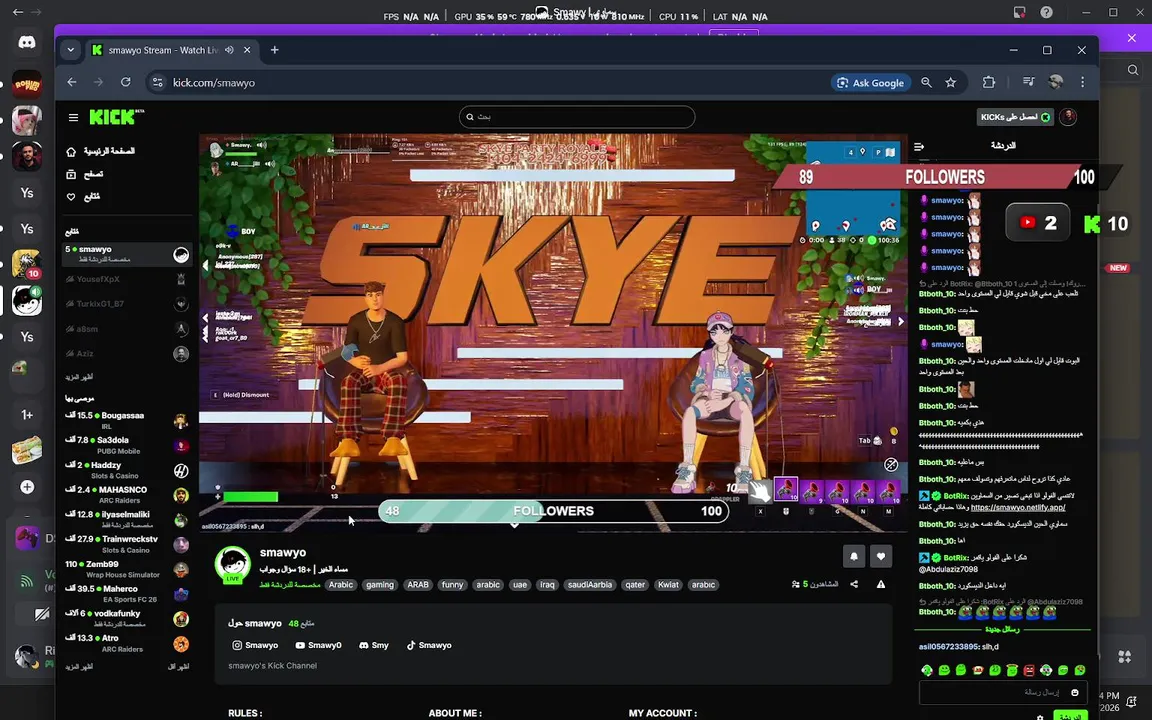Click the KICK logo
This screenshot has width=1152, height=720.
coord(115,117)
